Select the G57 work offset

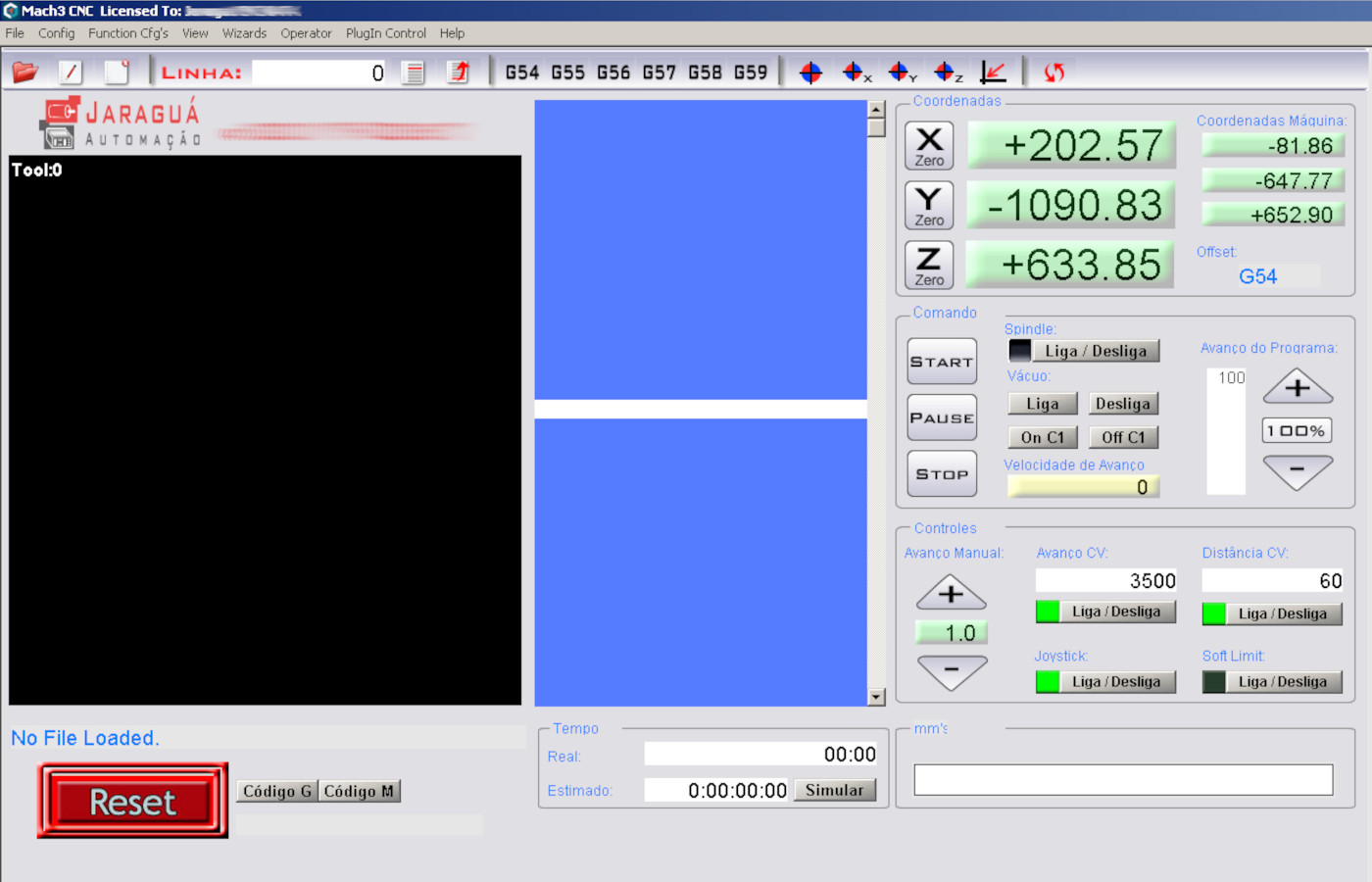[x=659, y=73]
